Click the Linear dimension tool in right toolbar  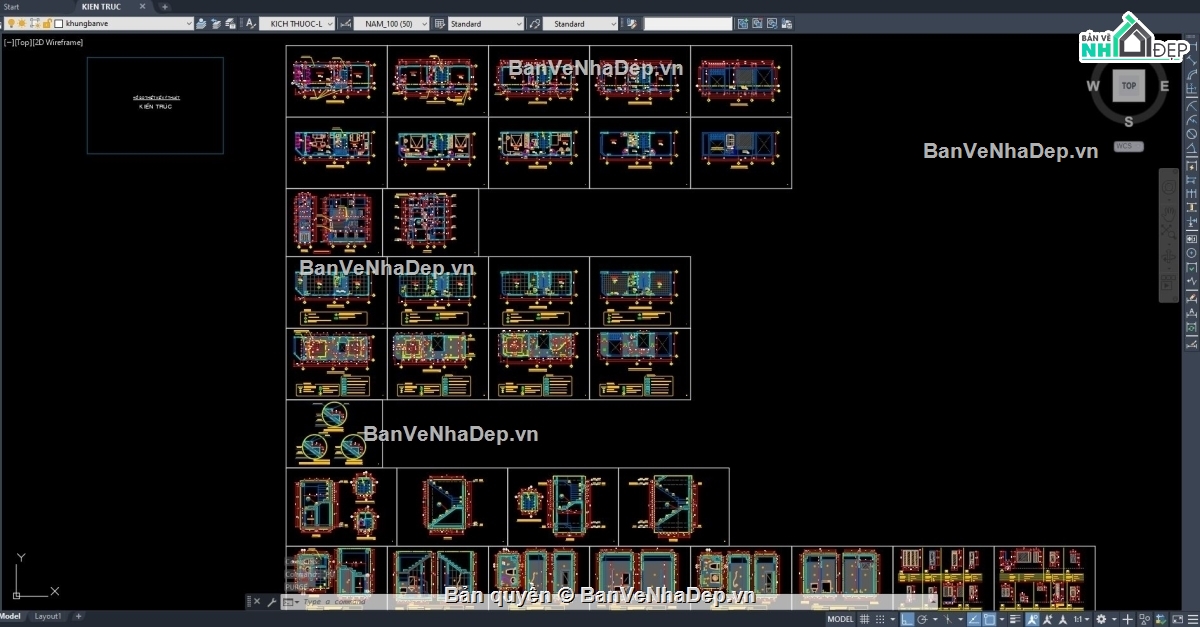[1192, 46]
